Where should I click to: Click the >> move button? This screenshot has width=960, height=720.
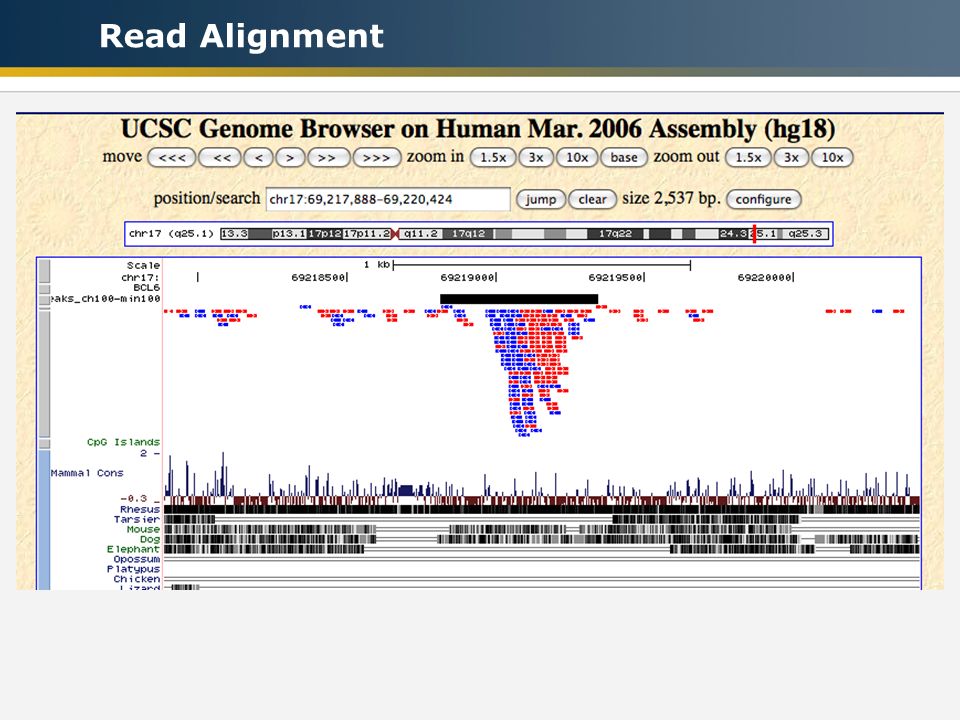coord(328,157)
